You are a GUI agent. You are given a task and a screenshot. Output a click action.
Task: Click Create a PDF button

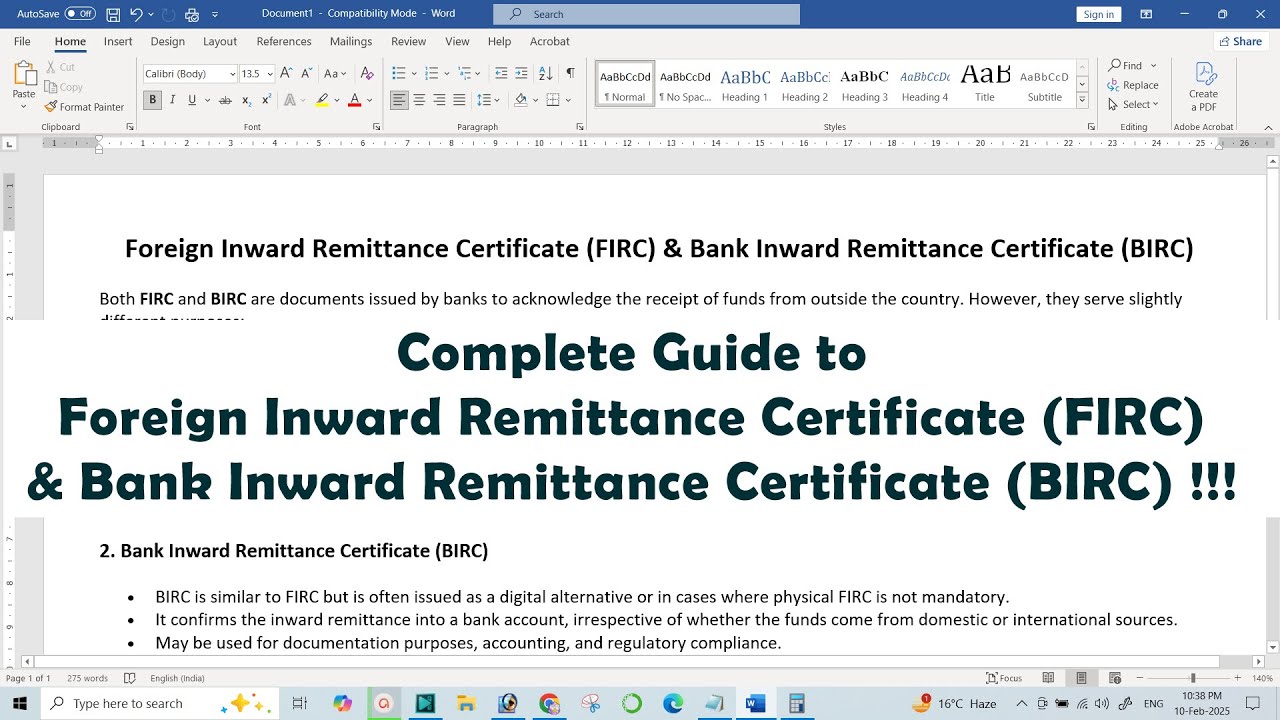(1204, 87)
